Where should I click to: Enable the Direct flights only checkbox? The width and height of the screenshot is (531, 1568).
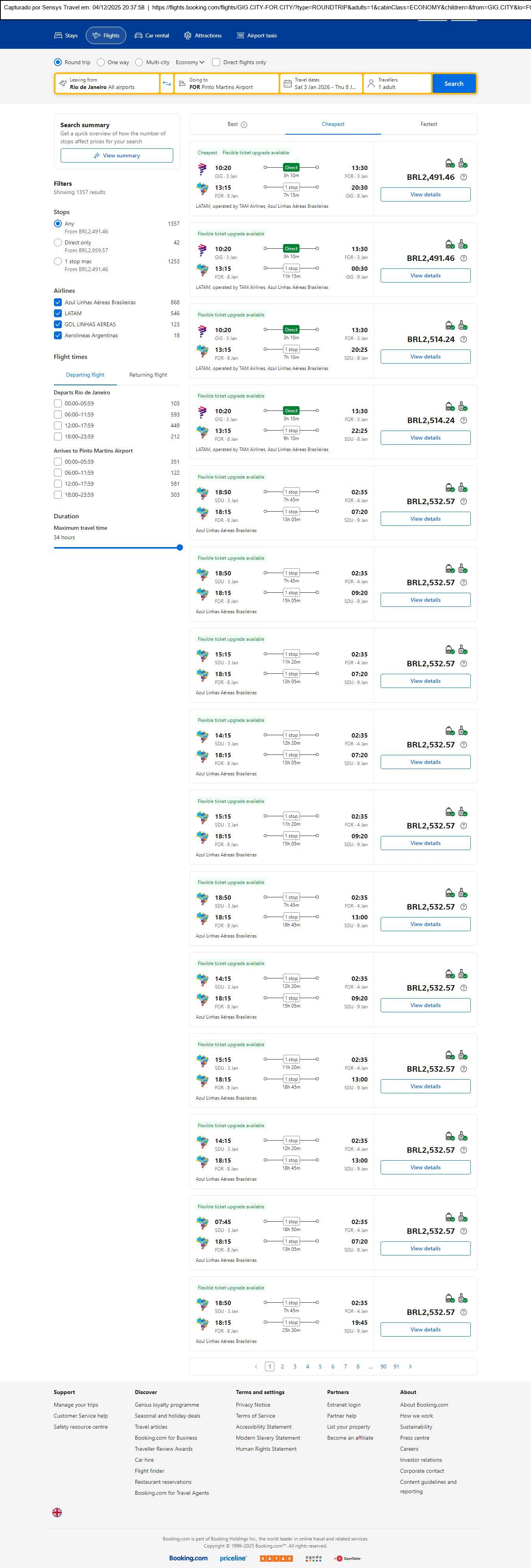216,62
